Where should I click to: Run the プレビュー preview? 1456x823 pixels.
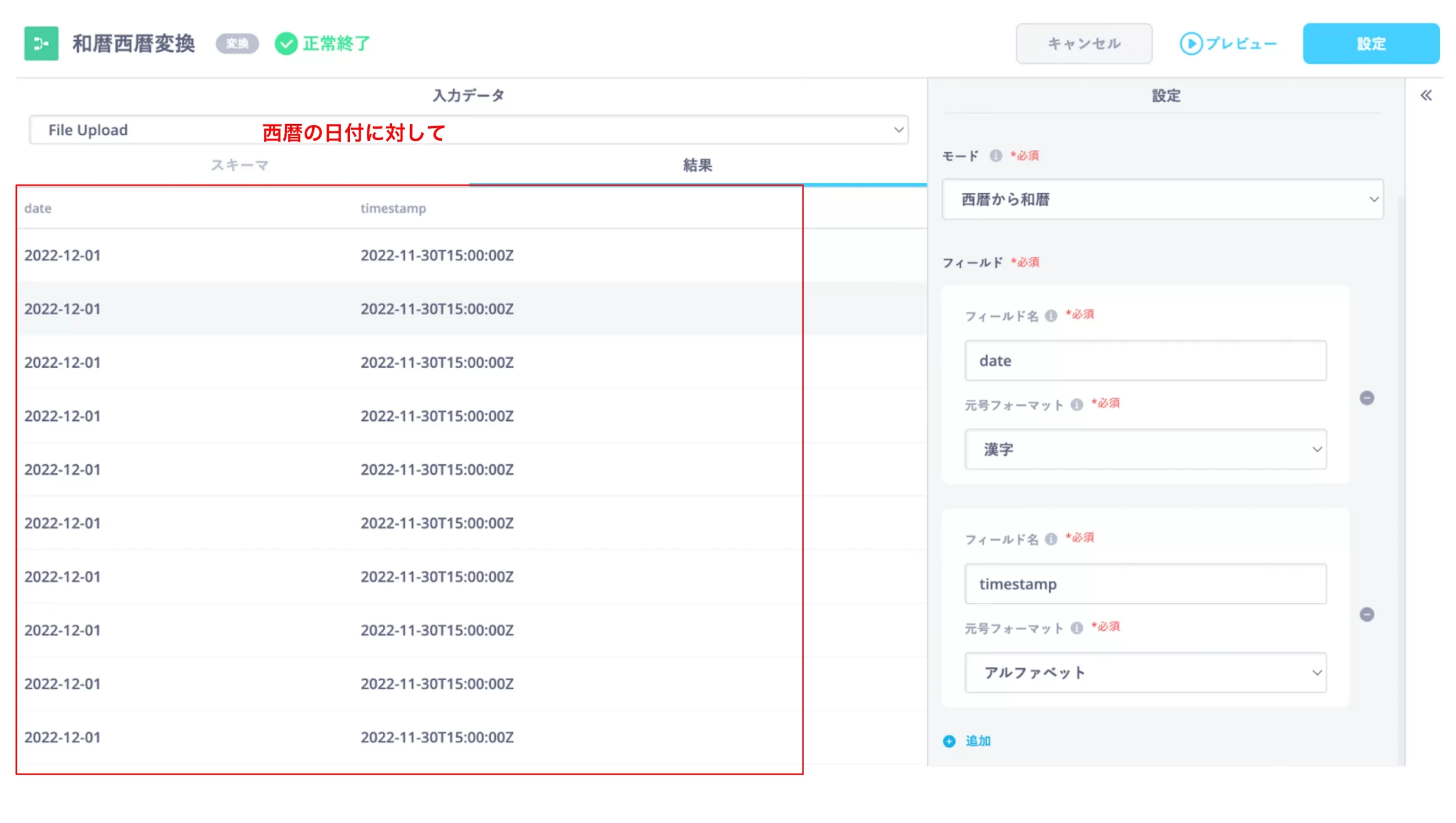(x=1228, y=44)
